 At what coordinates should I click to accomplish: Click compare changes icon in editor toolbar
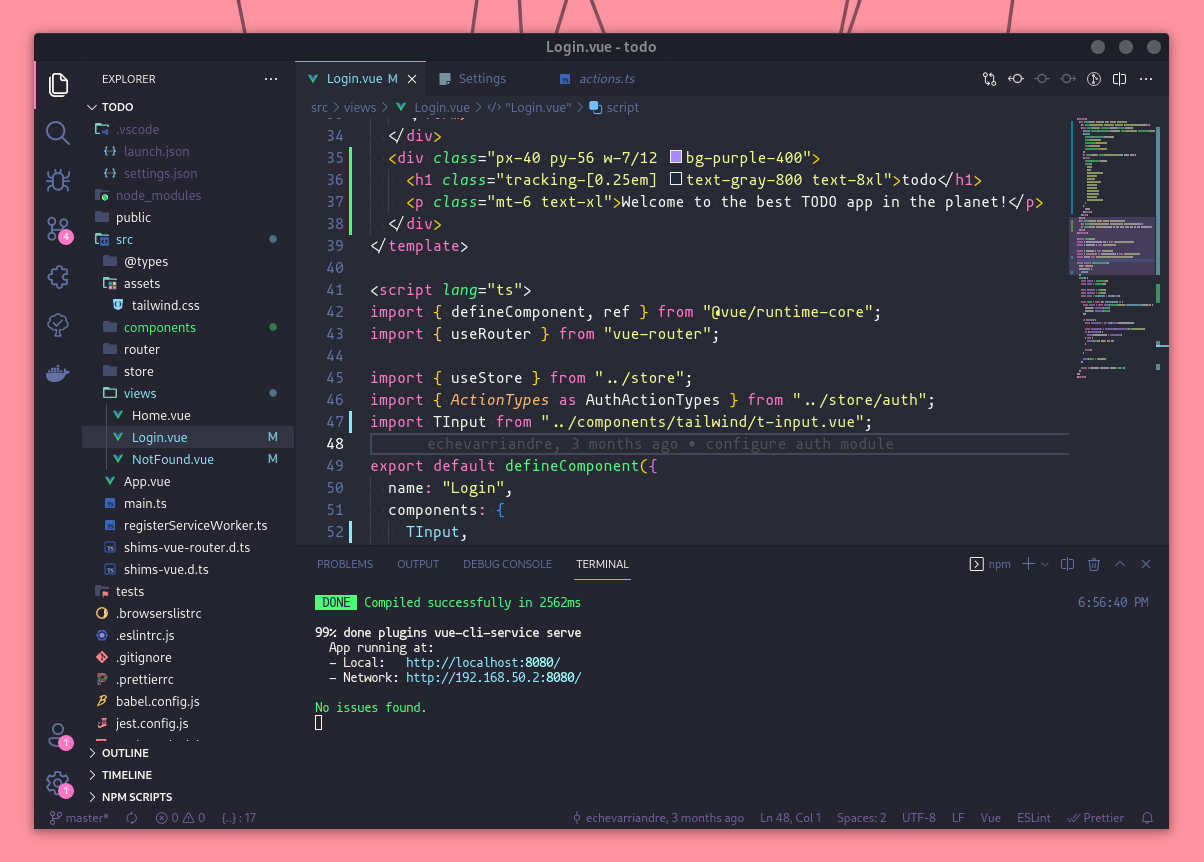click(x=989, y=79)
